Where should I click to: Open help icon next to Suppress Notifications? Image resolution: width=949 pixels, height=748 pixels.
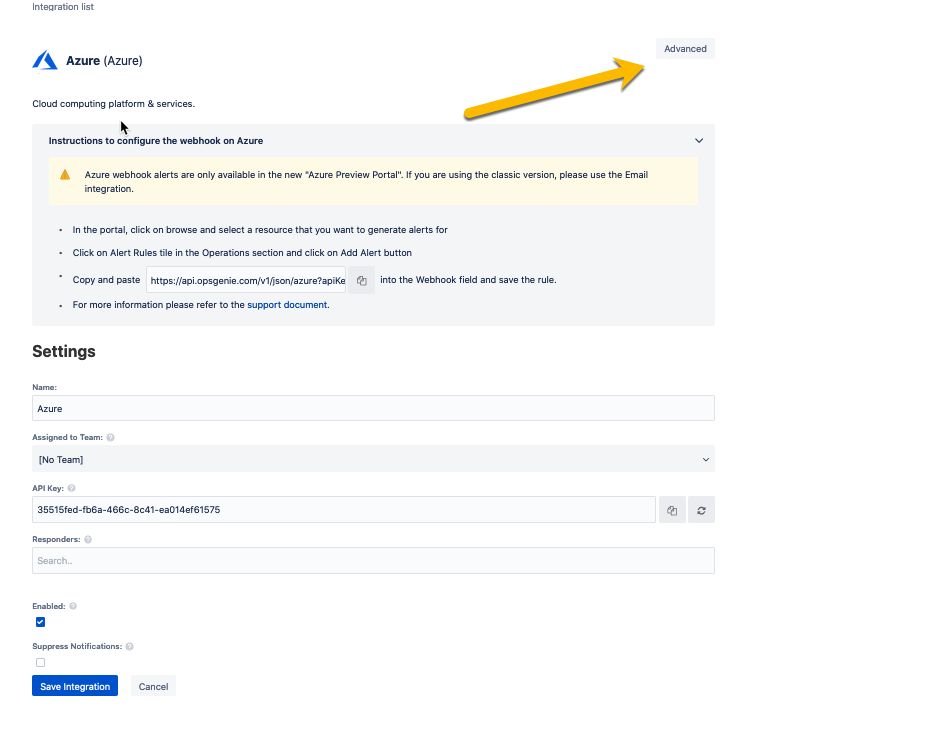point(130,647)
